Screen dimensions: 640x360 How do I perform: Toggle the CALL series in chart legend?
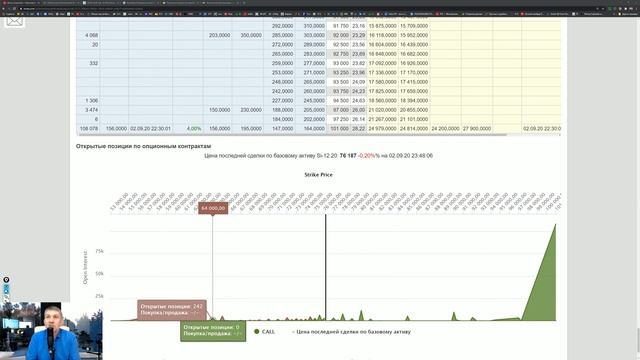[264, 331]
